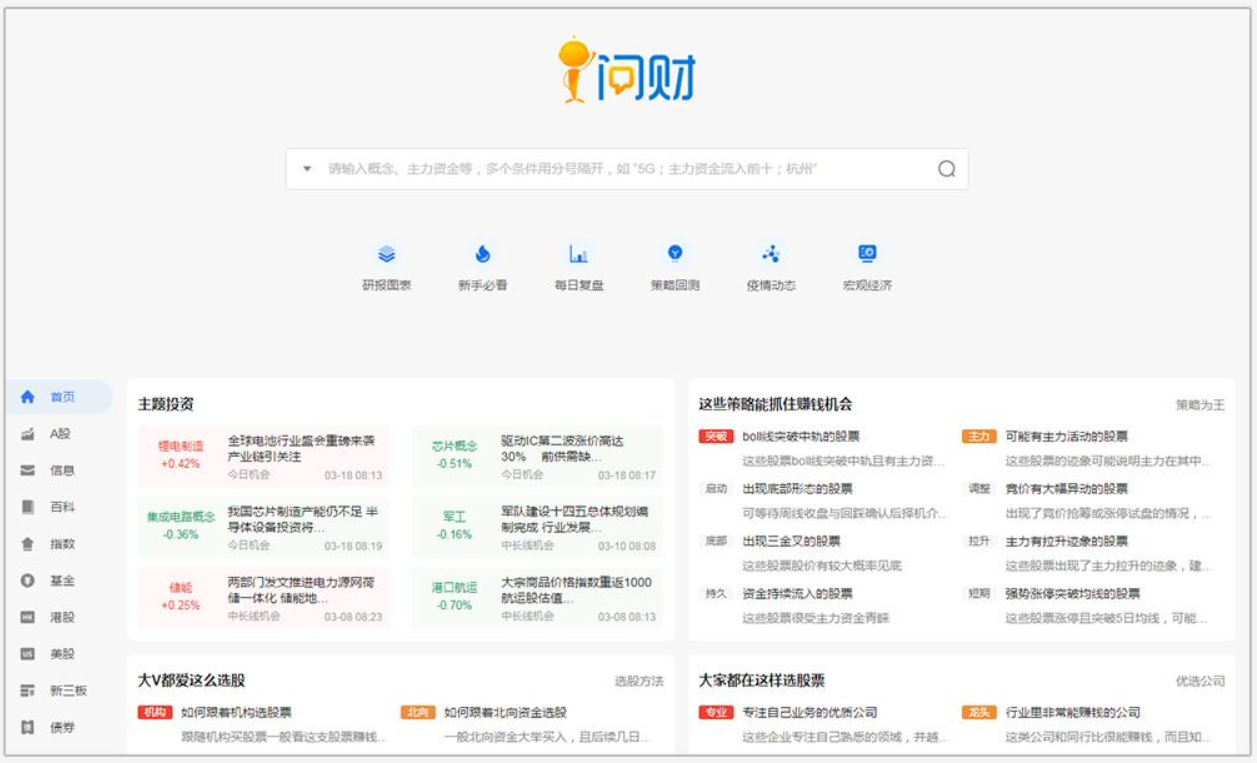Select A股 label in the sidebar

(x=60, y=434)
